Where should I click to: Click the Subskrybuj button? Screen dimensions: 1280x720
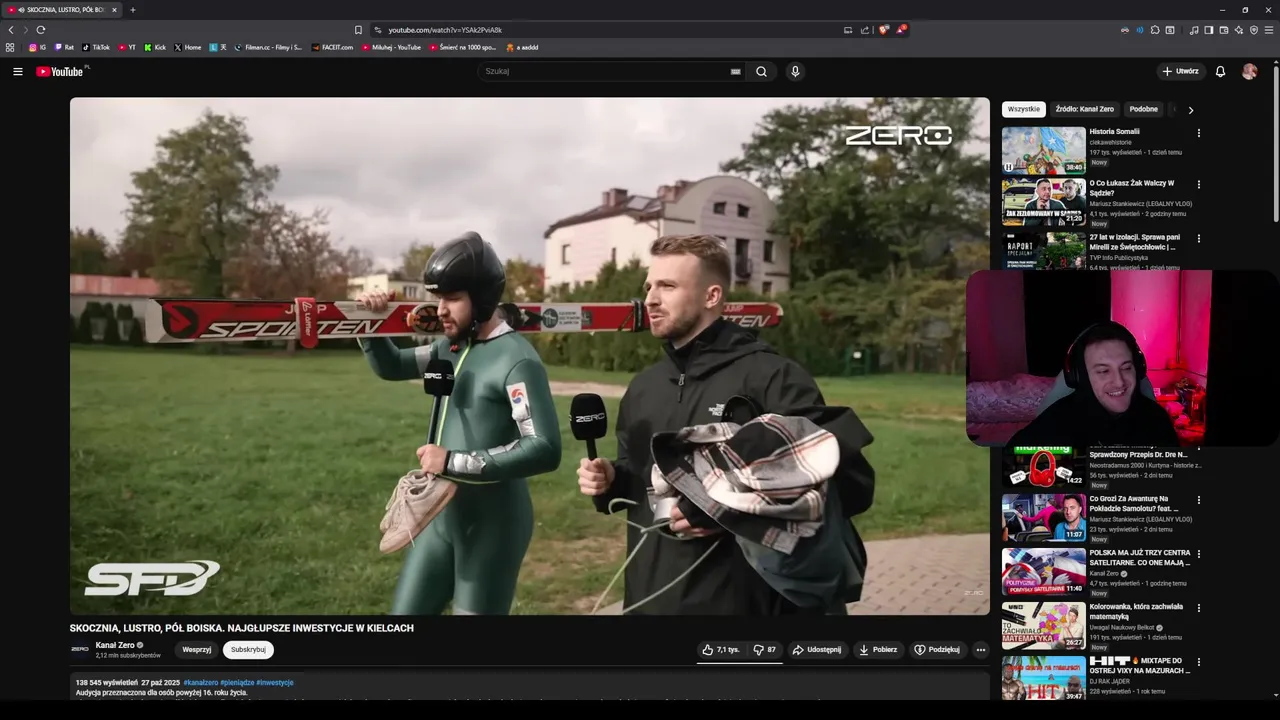point(248,650)
